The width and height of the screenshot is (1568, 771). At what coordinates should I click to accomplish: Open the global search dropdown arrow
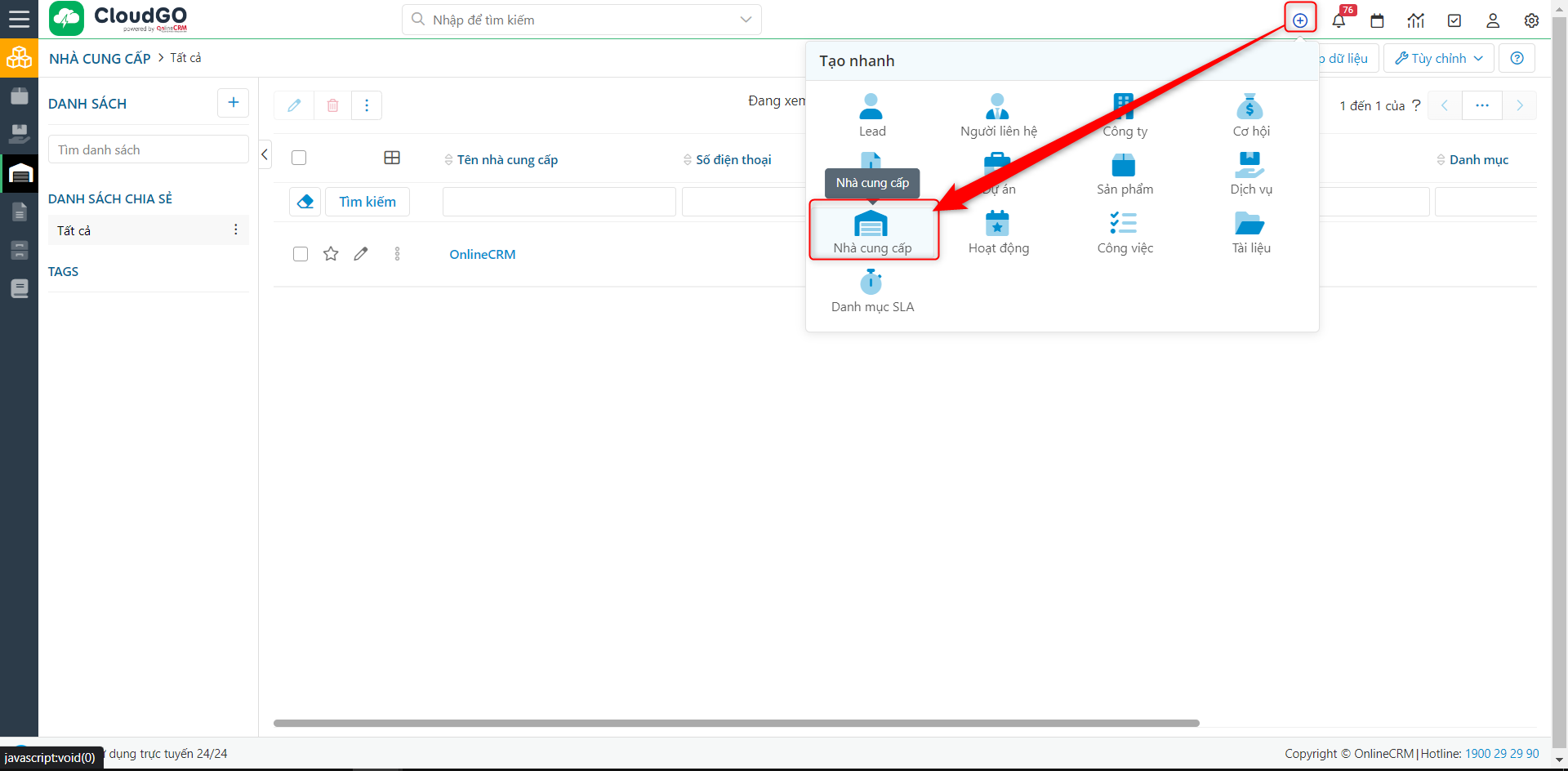coord(746,20)
